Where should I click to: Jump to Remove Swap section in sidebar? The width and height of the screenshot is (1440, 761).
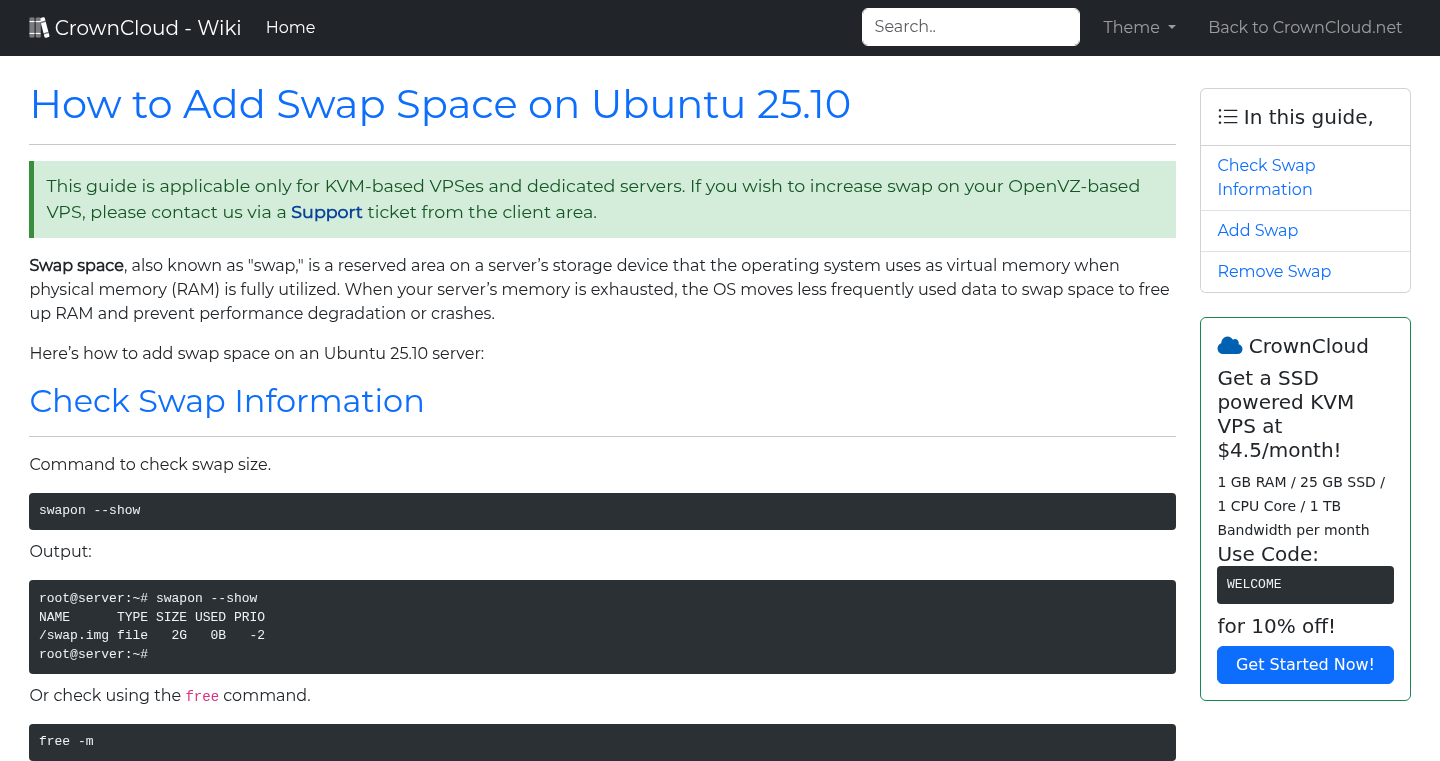[x=1273, y=271]
